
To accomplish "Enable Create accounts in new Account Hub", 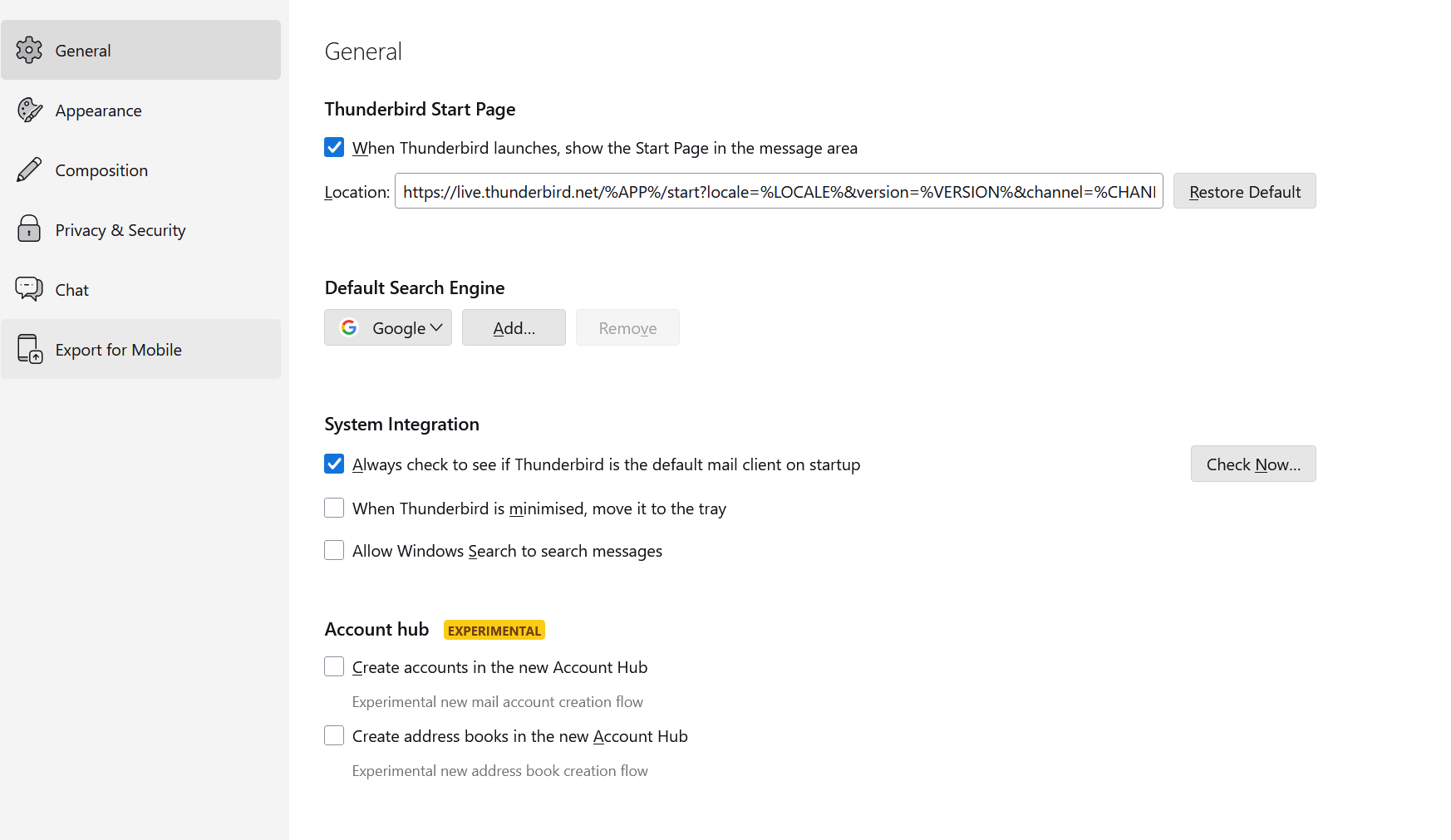I will (334, 666).
